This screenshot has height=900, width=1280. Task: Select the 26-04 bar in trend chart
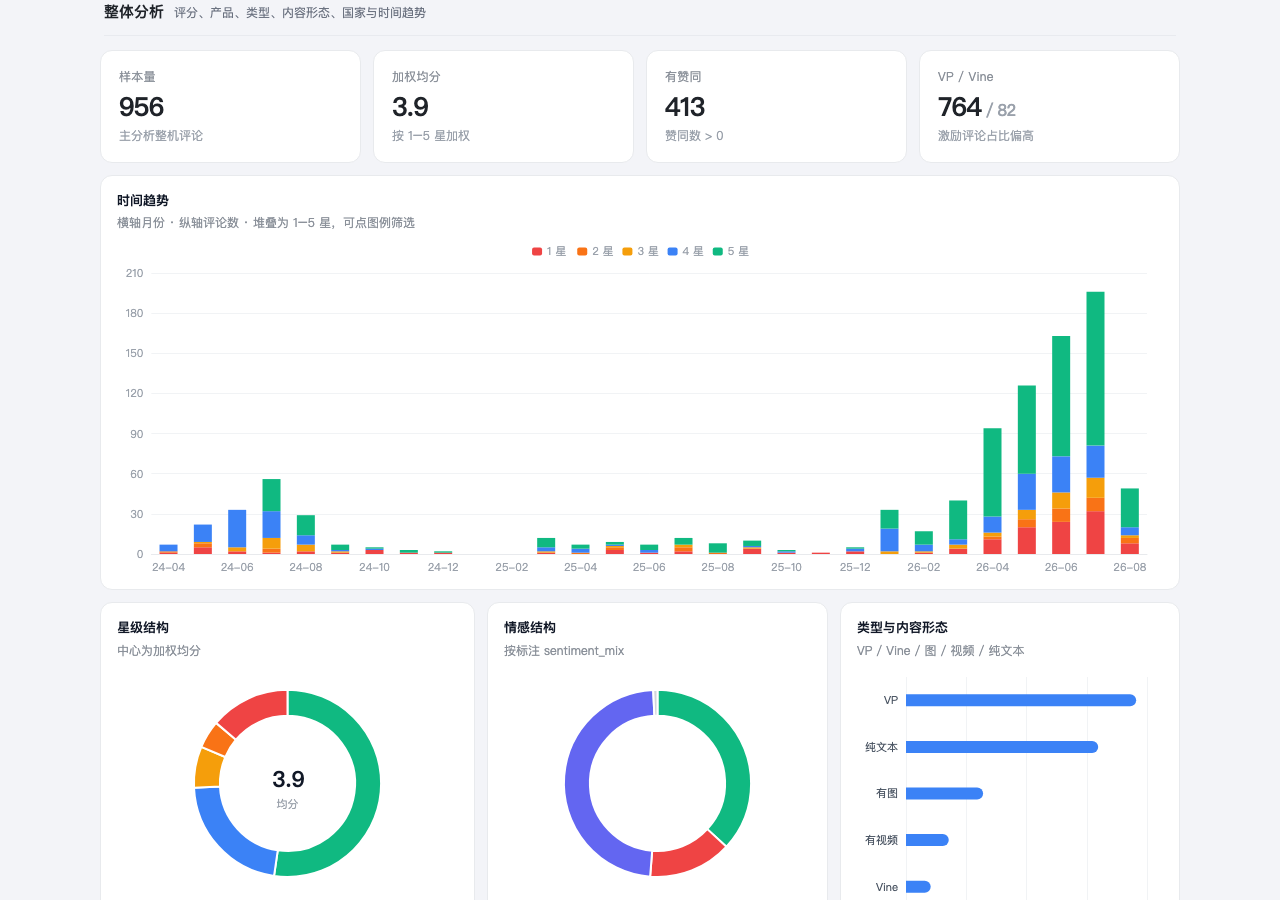pos(992,491)
